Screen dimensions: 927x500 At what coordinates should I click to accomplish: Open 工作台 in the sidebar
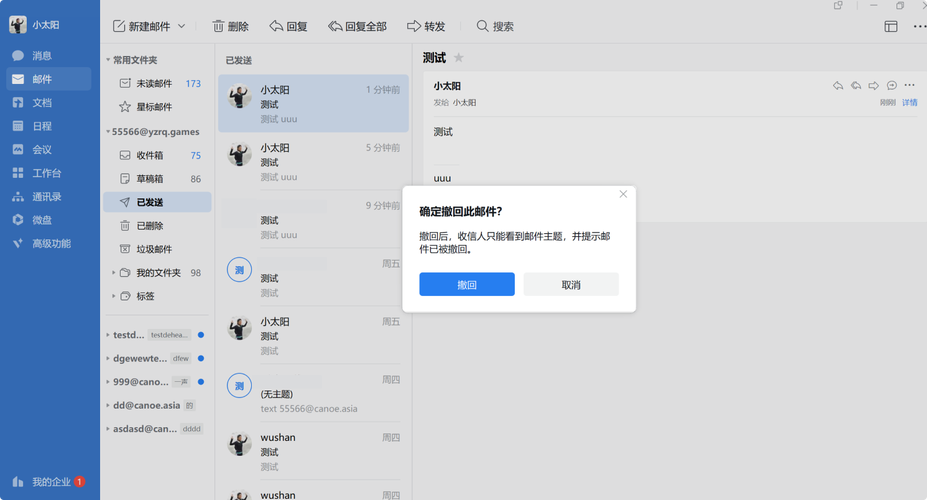click(x=48, y=173)
